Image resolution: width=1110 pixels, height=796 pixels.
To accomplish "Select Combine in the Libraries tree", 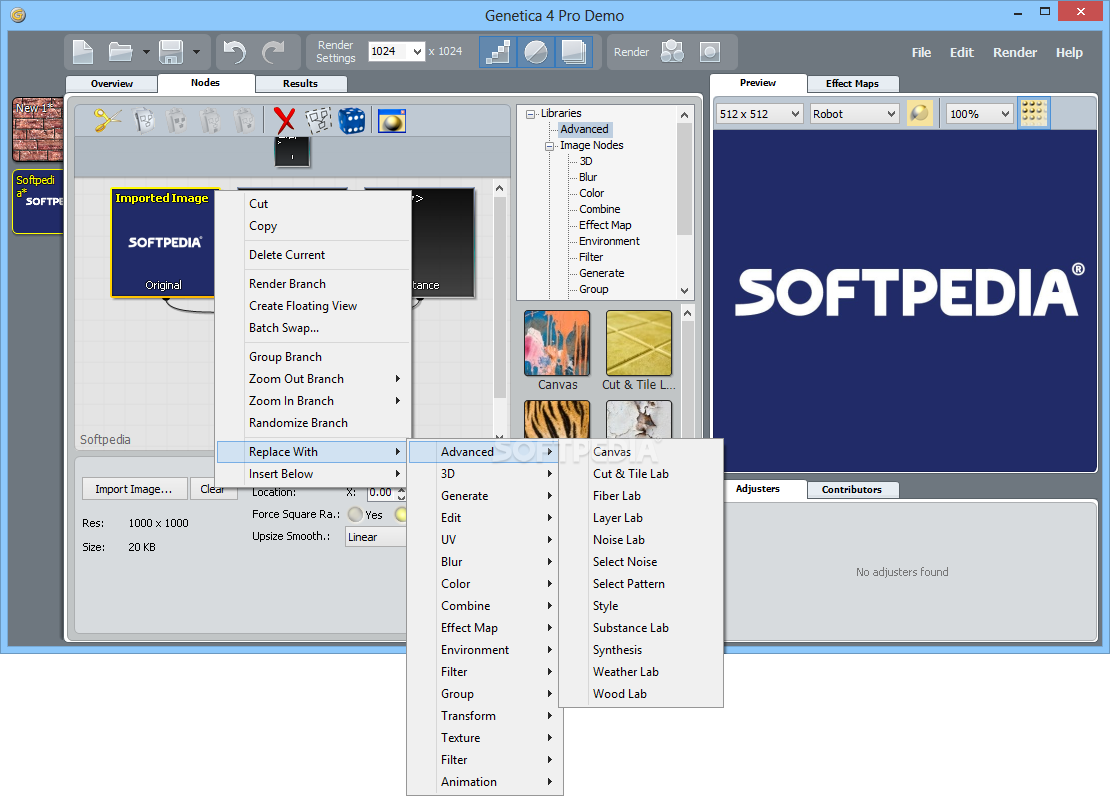I will point(599,209).
